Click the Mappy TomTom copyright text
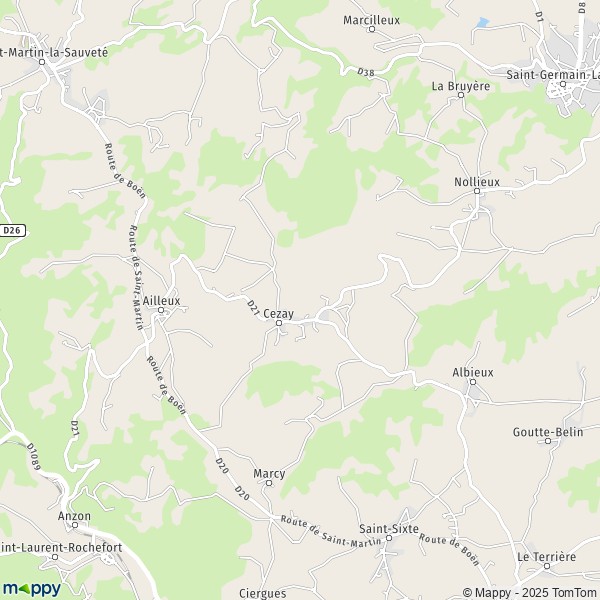600x600 pixels. pyautogui.click(x=531, y=593)
